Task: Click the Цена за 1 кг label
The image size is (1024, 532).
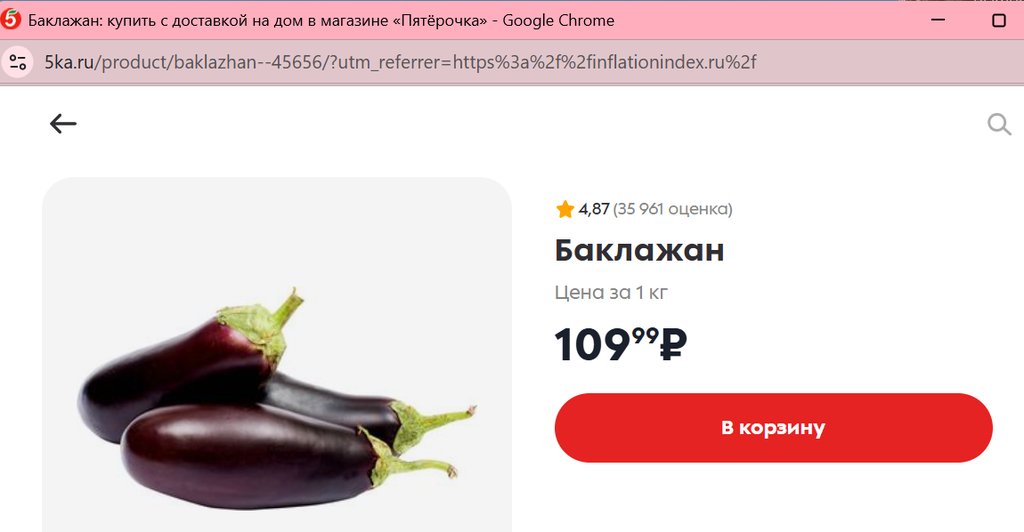Action: 611,292
